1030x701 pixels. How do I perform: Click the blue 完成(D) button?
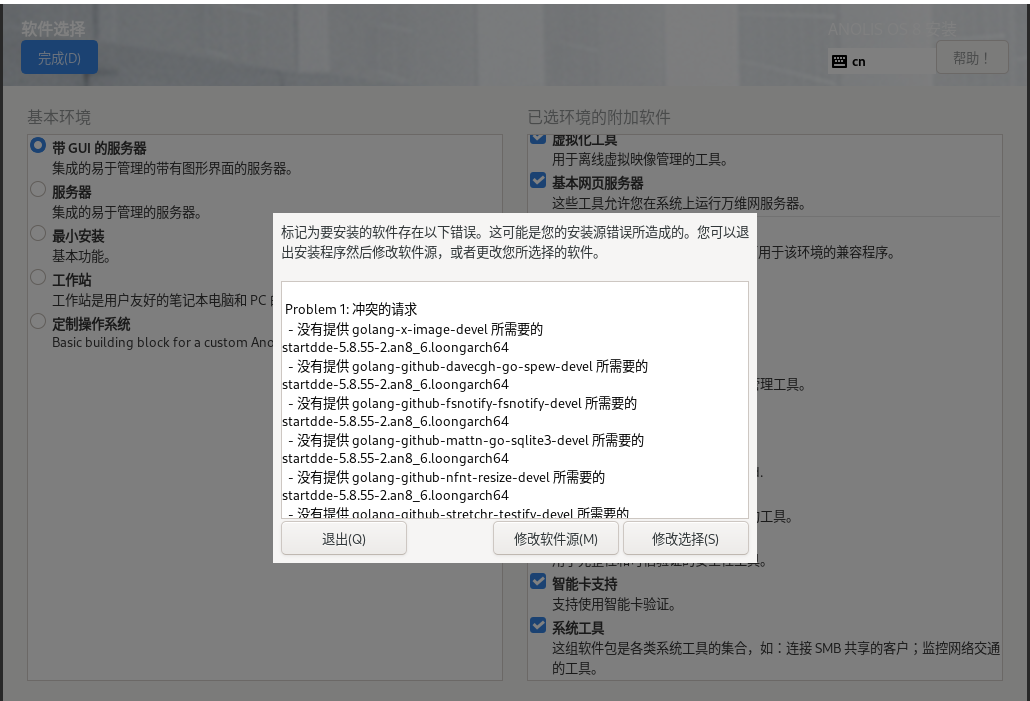[59, 58]
